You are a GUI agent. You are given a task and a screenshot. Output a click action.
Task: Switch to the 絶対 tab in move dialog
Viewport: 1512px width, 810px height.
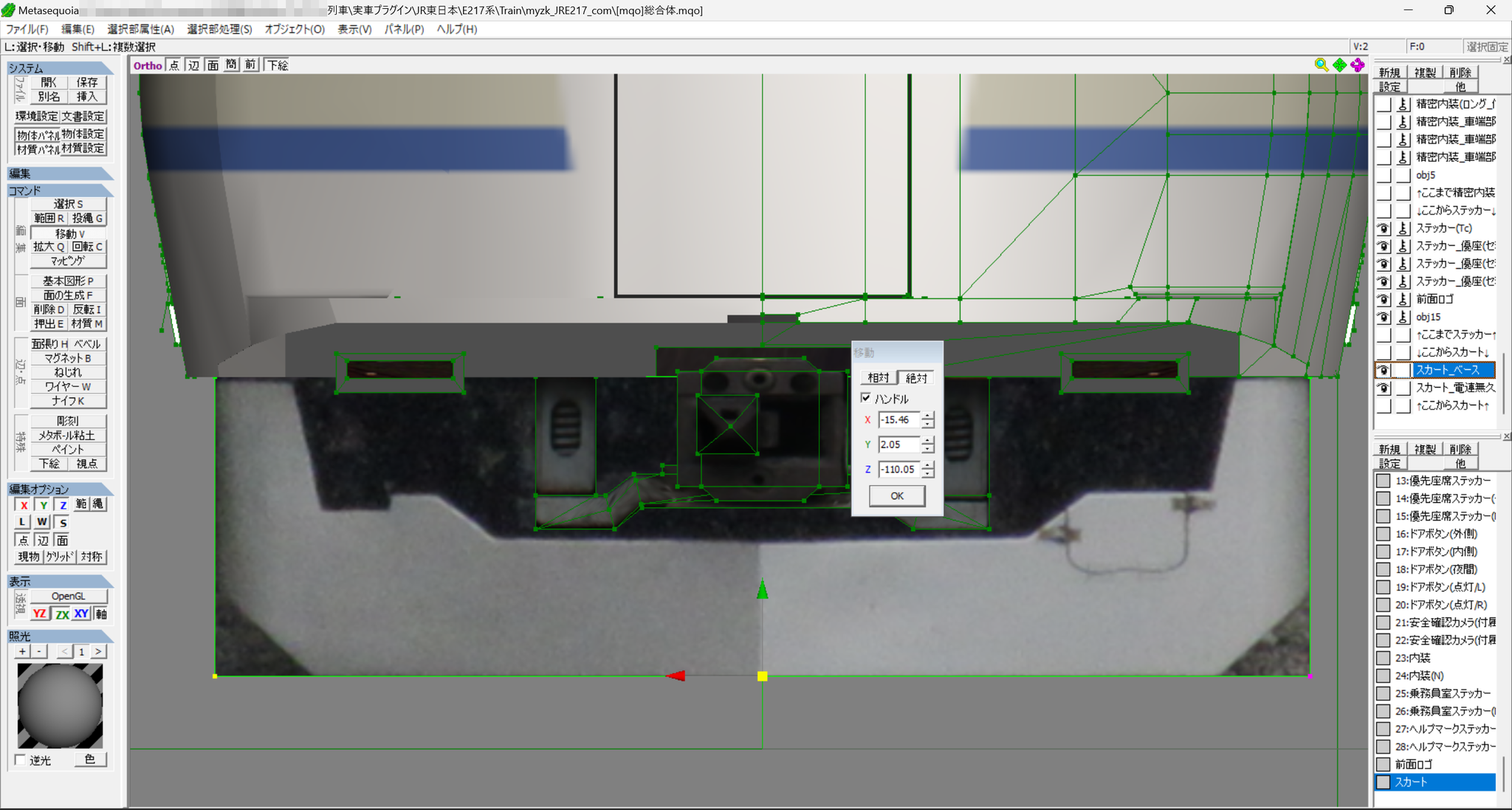916,378
